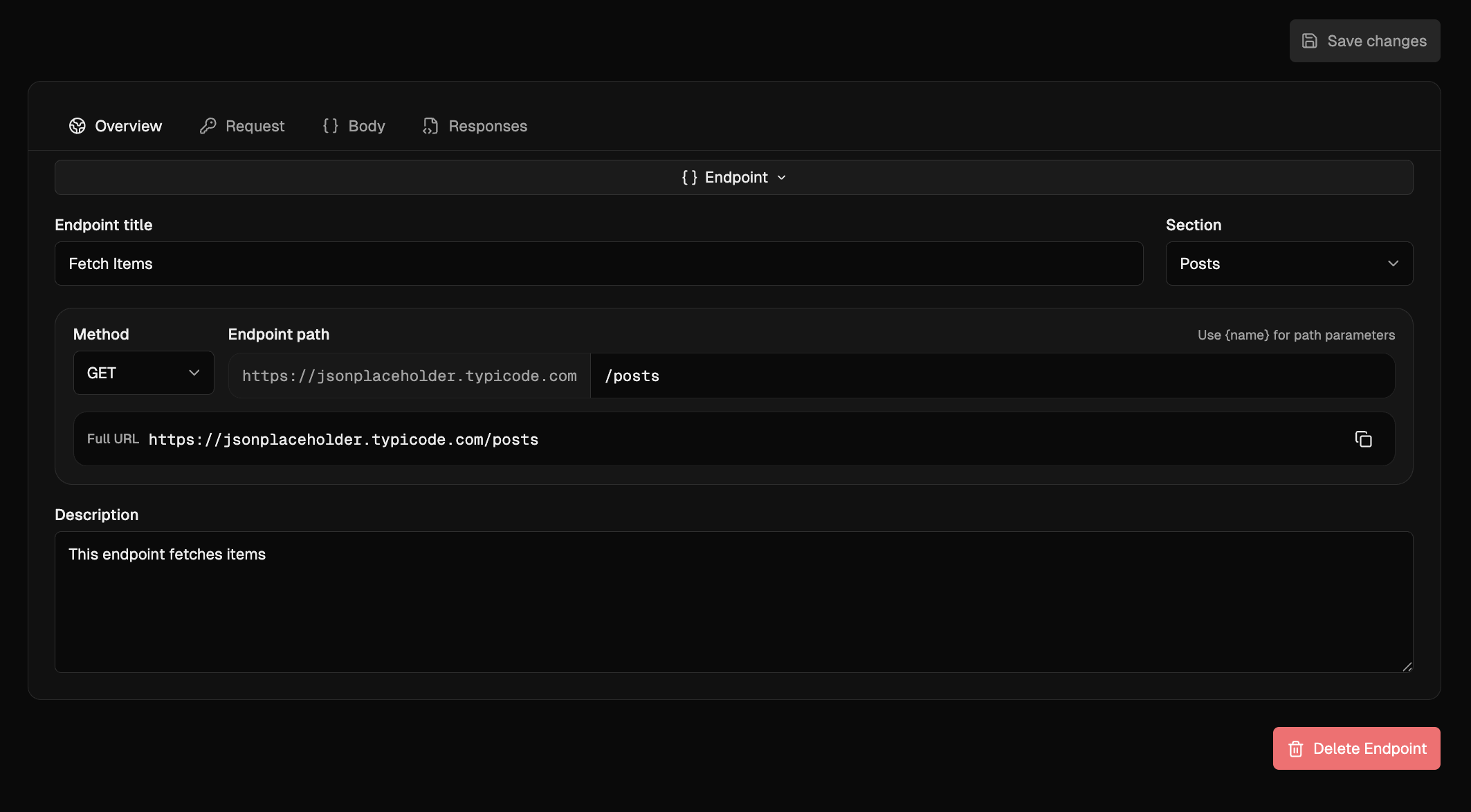The width and height of the screenshot is (1471, 812).
Task: Switch to the Request tab
Action: 242,126
